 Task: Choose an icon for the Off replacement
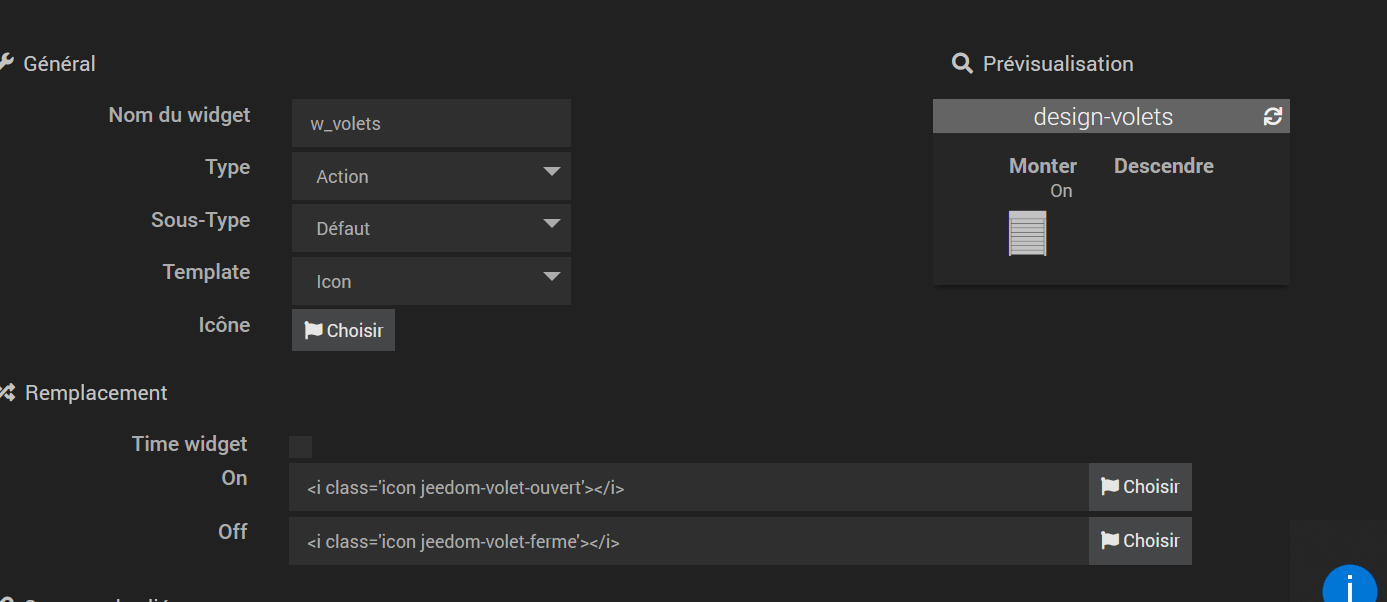[1140, 541]
